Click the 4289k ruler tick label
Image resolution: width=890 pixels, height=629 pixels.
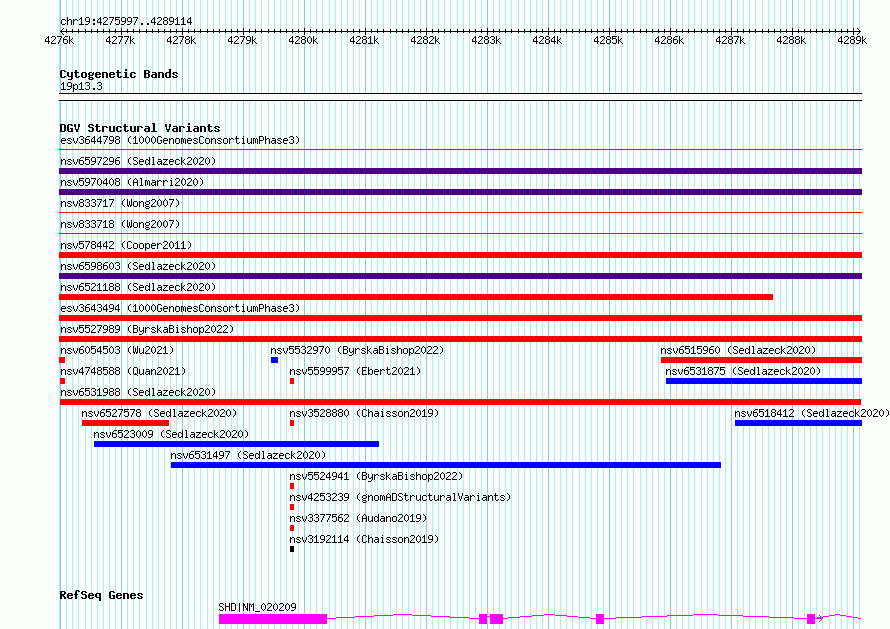(x=852, y=40)
